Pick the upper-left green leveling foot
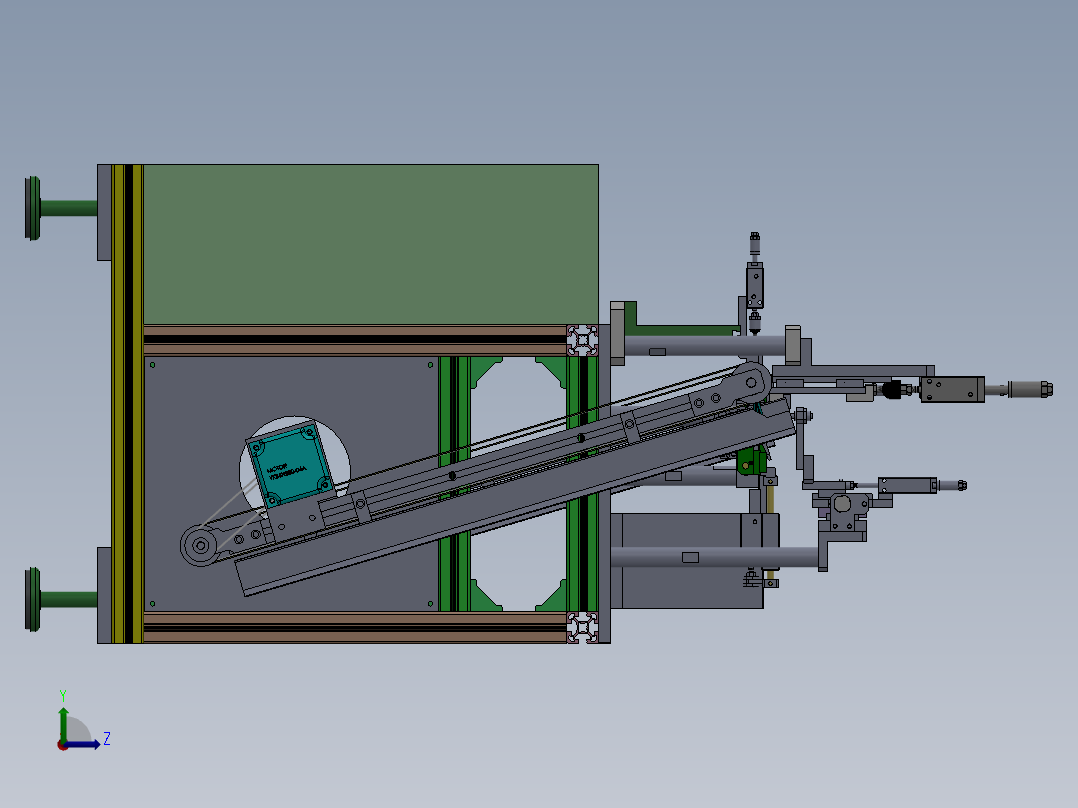The height and width of the screenshot is (808, 1078). click(x=60, y=208)
